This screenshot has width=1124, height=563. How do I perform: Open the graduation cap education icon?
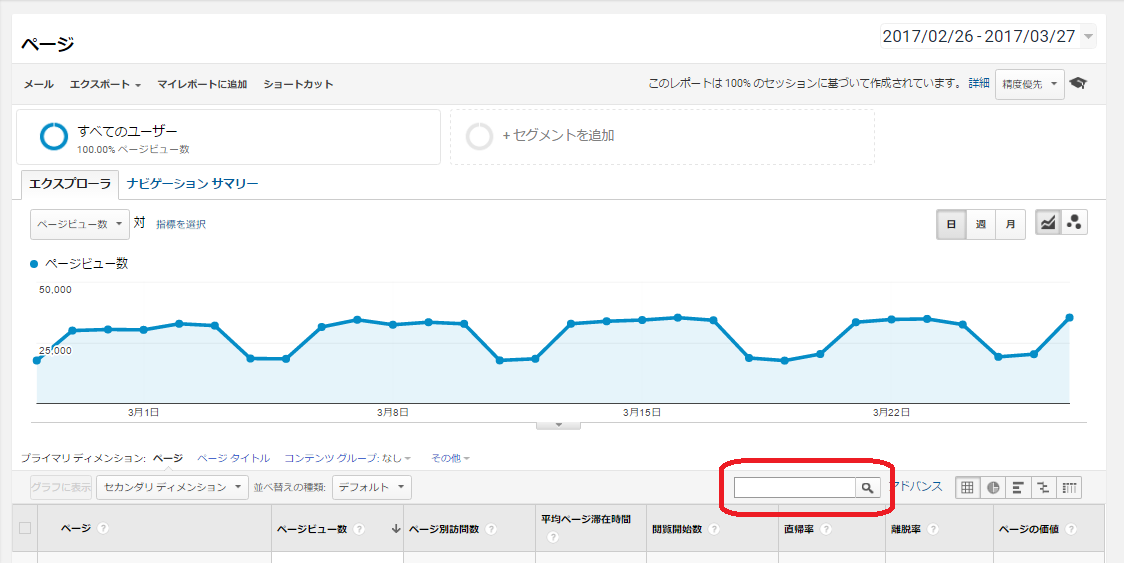click(x=1078, y=84)
